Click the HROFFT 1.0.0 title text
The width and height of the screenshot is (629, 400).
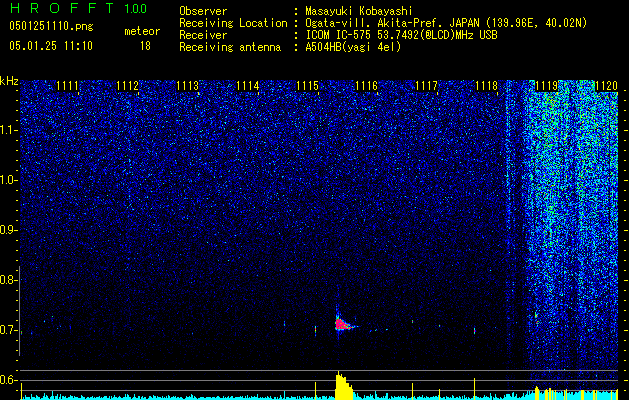pyautogui.click(x=78, y=8)
